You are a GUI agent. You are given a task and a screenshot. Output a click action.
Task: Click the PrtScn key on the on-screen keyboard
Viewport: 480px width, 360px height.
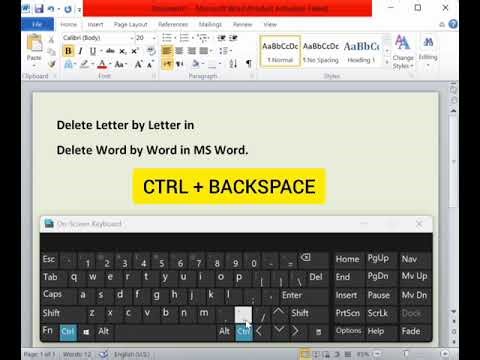click(x=348, y=313)
